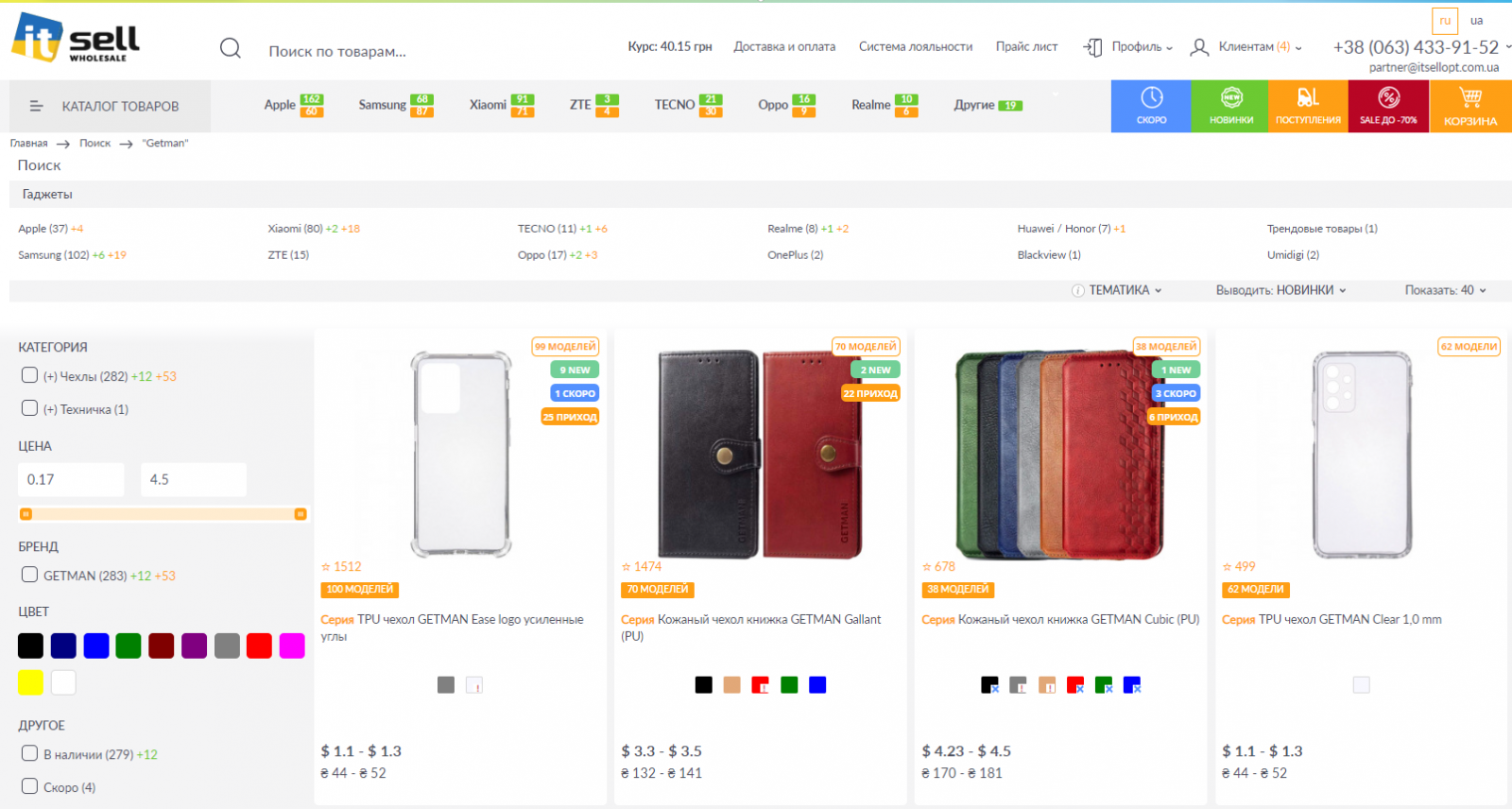Screen dimensions: 1512x809
Task: Open the Прайс лист link
Action: pyautogui.click(x=1026, y=46)
